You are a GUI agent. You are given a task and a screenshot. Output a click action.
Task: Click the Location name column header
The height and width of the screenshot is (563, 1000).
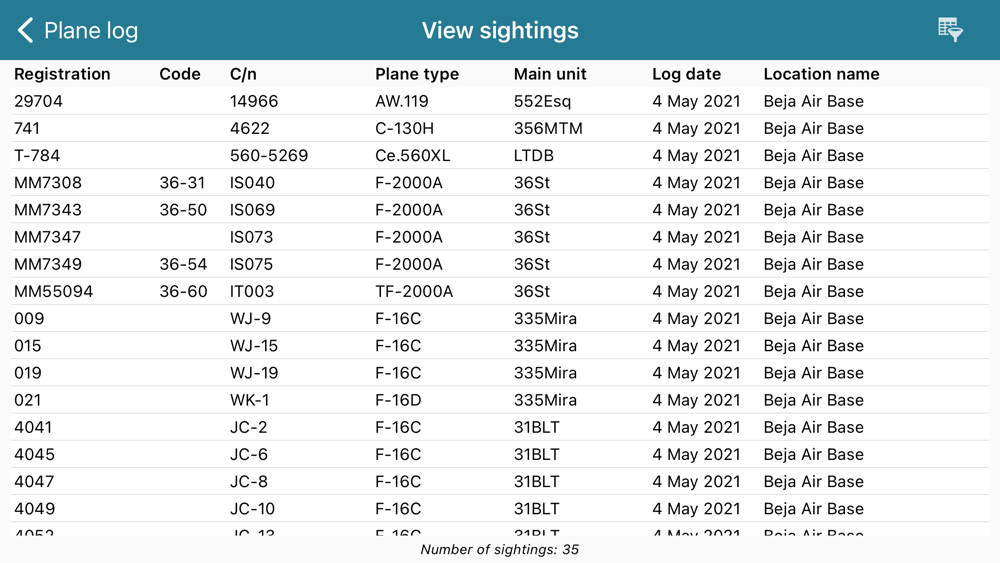point(821,74)
